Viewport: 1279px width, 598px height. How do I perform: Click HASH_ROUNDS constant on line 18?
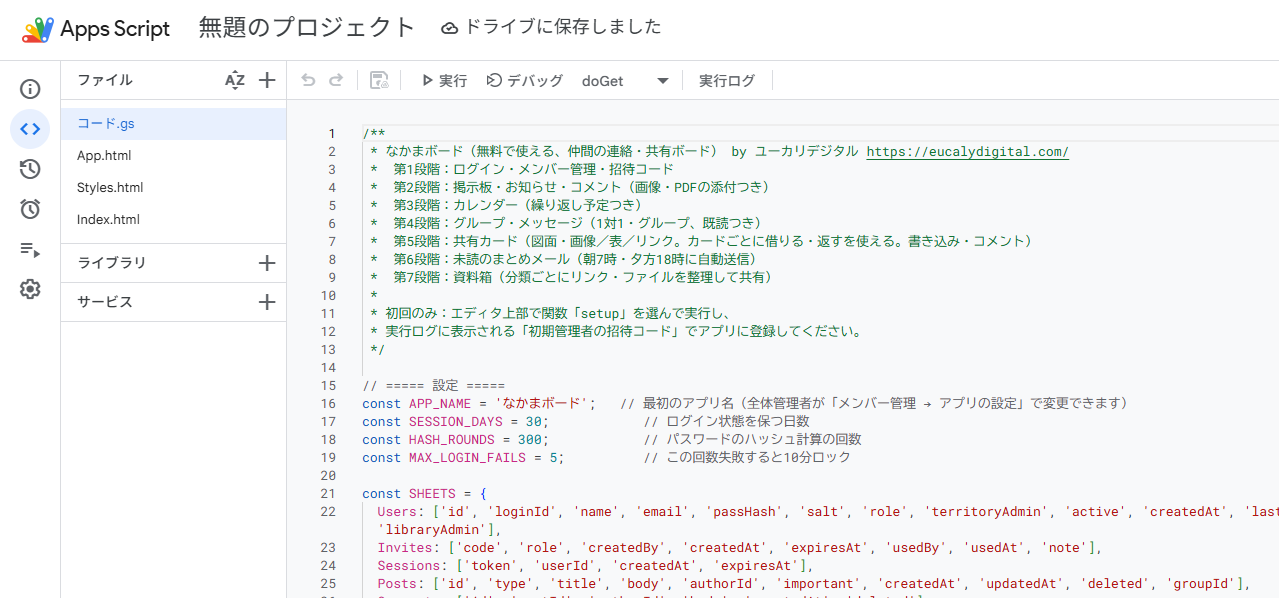point(452,440)
